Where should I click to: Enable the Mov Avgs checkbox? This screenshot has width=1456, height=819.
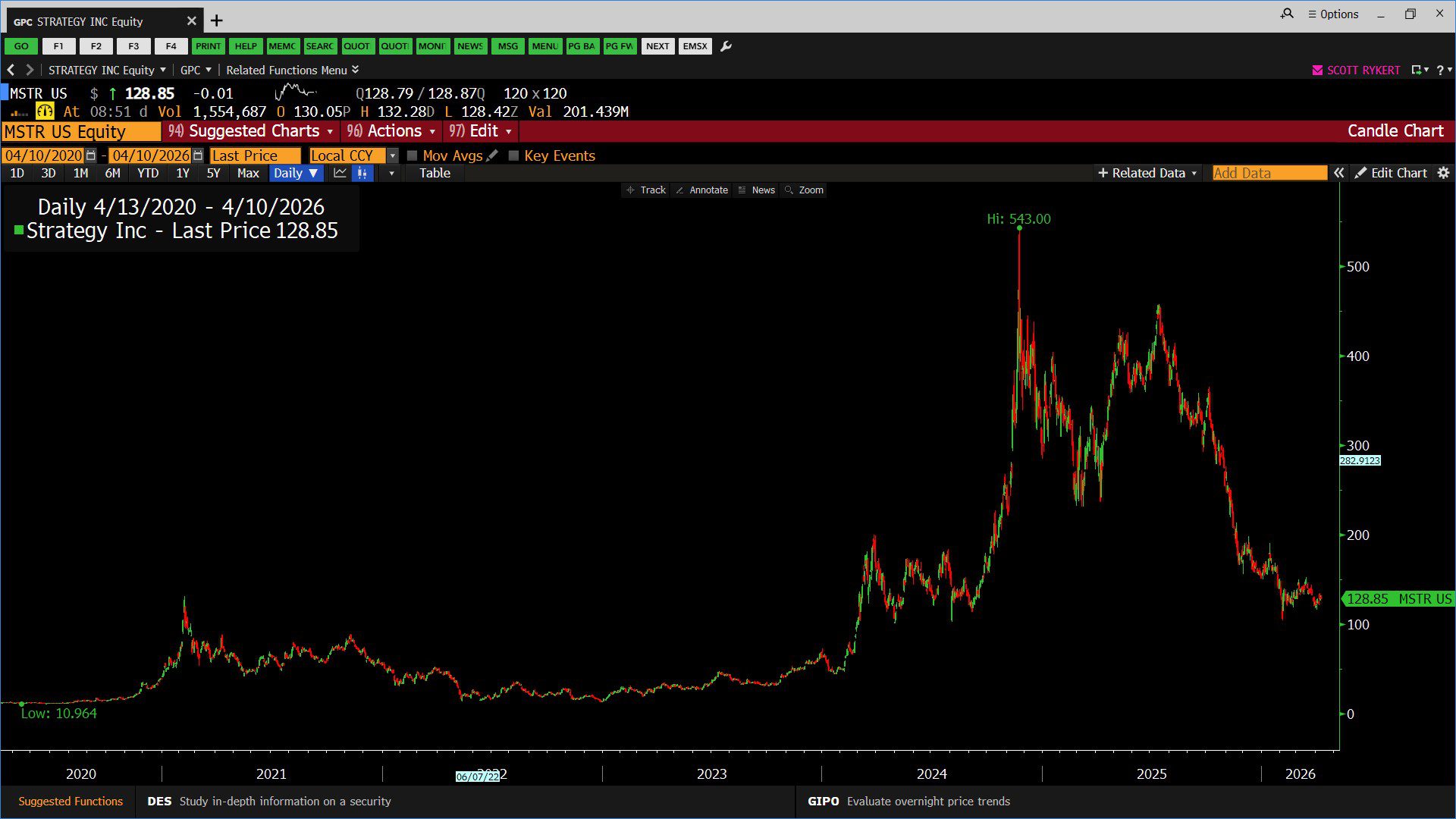click(x=413, y=155)
